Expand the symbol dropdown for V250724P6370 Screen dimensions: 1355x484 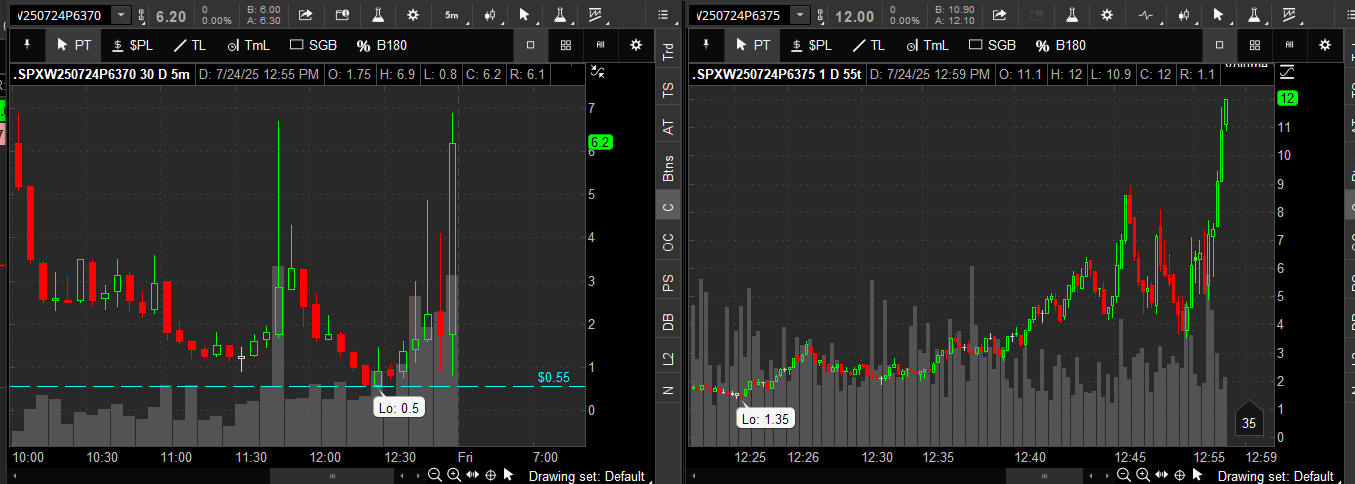tap(121, 15)
